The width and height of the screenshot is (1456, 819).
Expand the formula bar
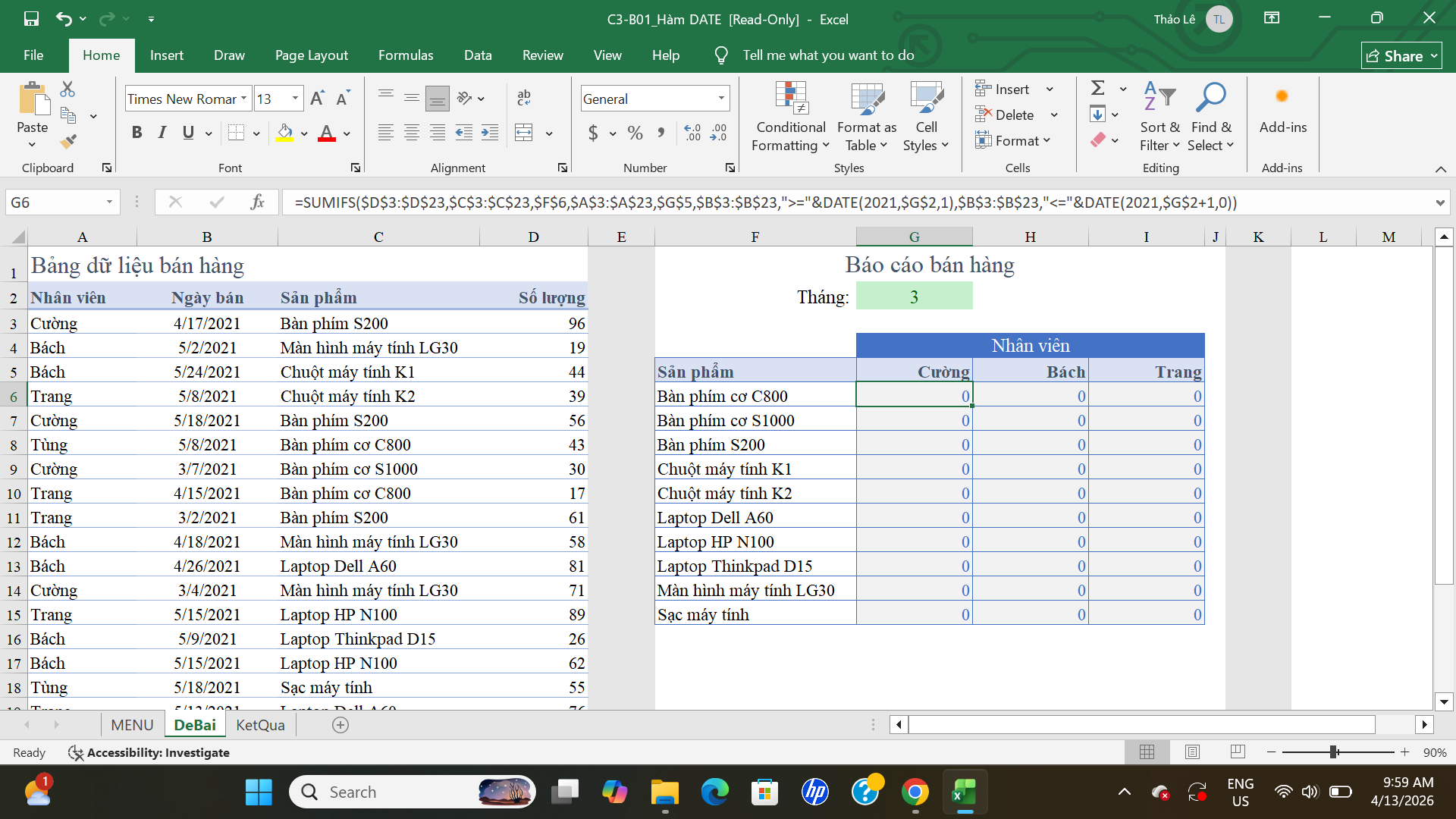pyautogui.click(x=1439, y=202)
